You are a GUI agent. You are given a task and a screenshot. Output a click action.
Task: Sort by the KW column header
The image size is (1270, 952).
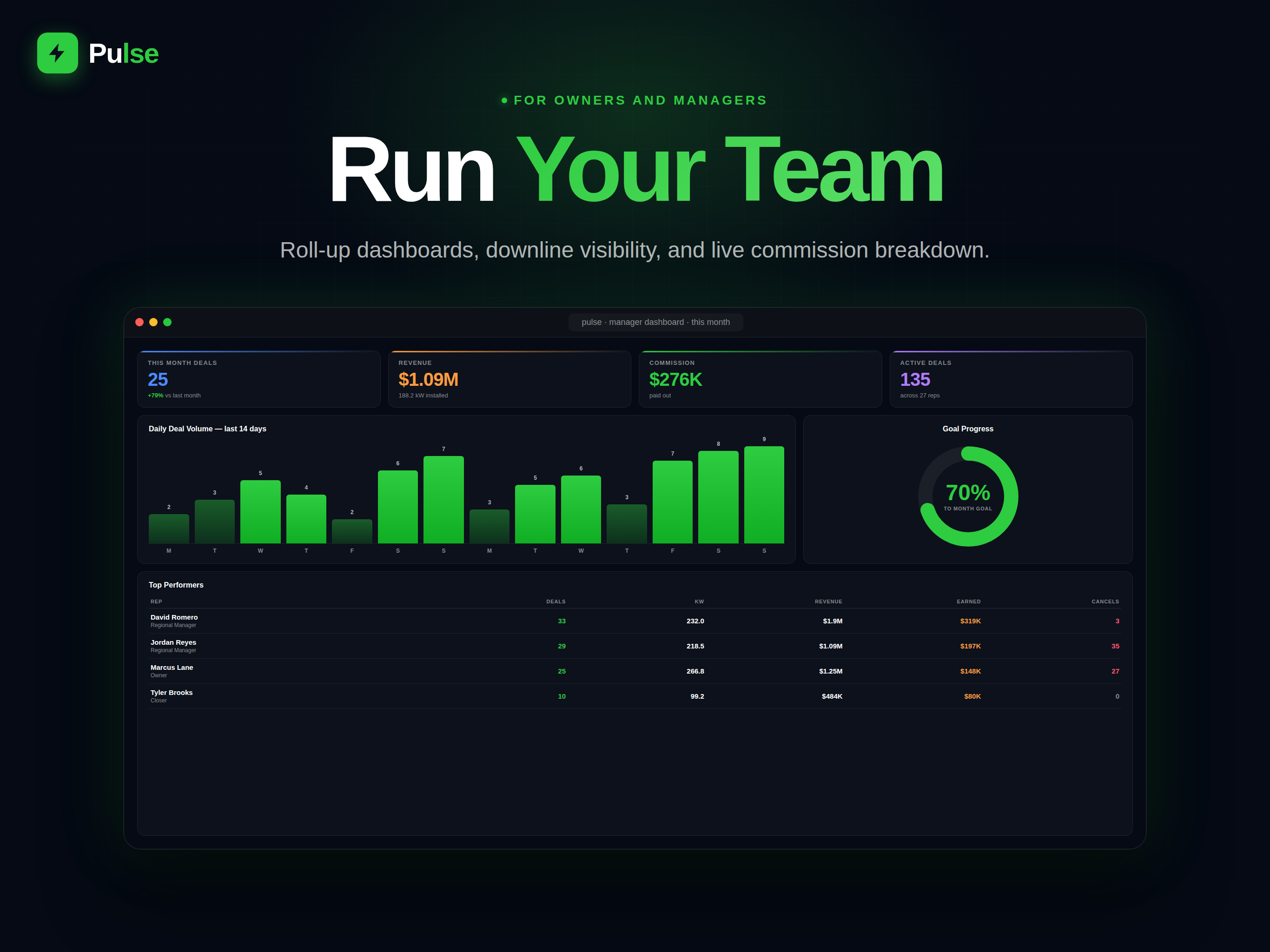coord(699,602)
